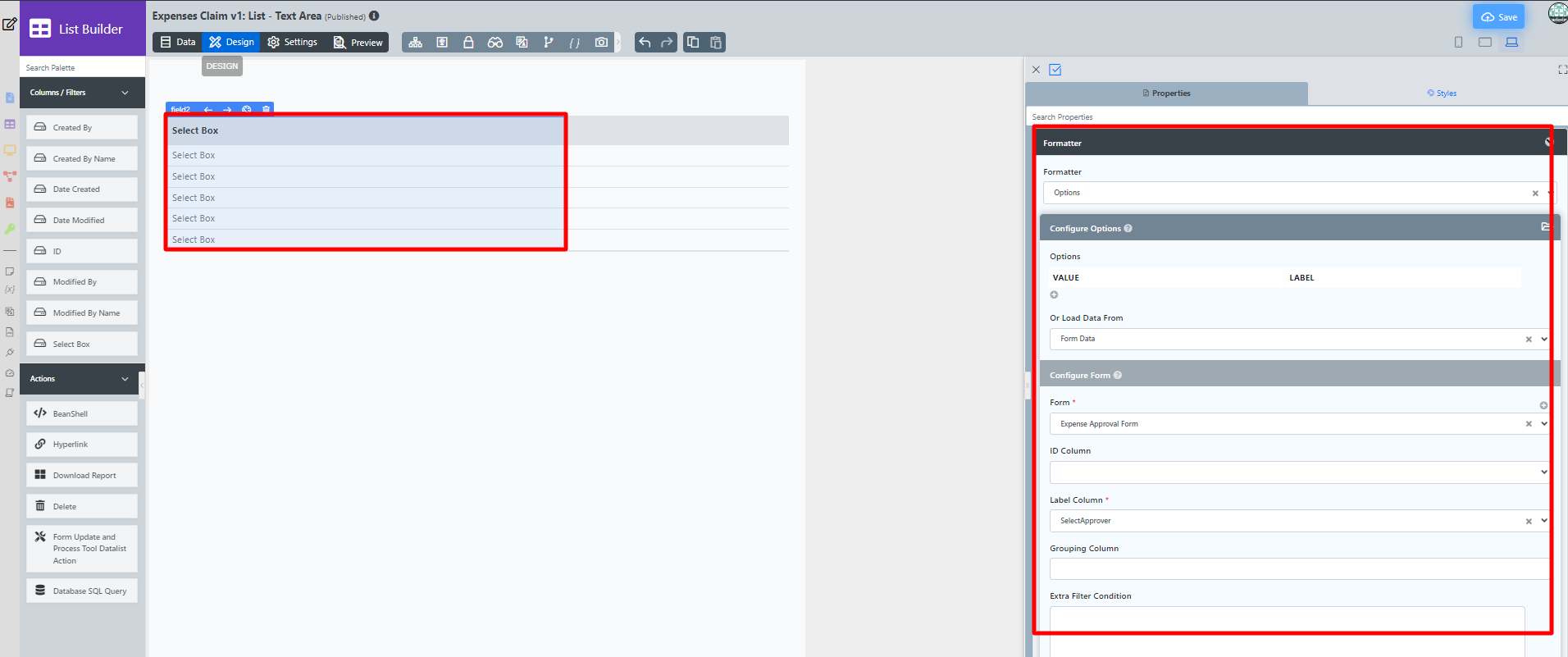Click the paste clipboard icon
Screen dimensions: 1568x657
(x=716, y=43)
